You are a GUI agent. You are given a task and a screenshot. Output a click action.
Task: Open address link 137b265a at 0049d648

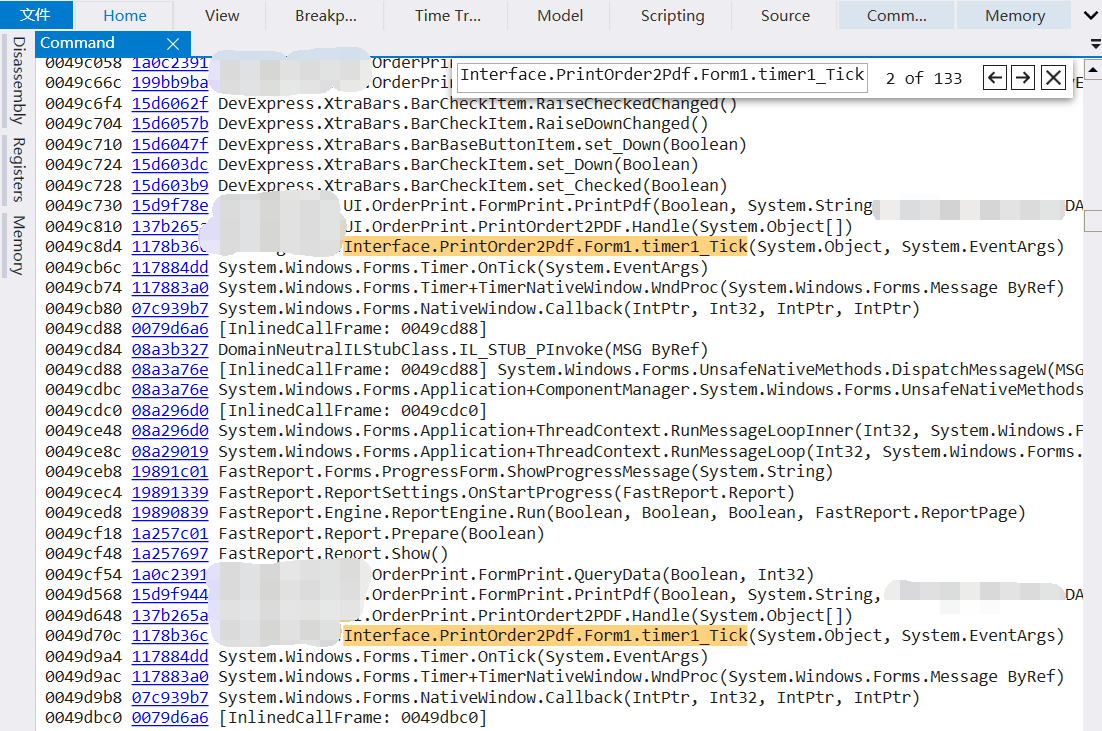tap(170, 616)
